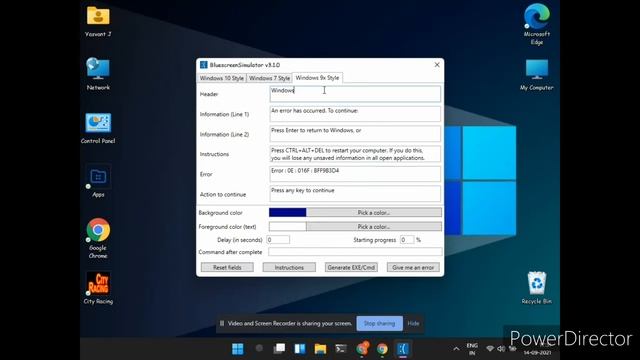Open the taskbar clock showing 14-09-2021
640x360 pixels.
tap(538, 349)
